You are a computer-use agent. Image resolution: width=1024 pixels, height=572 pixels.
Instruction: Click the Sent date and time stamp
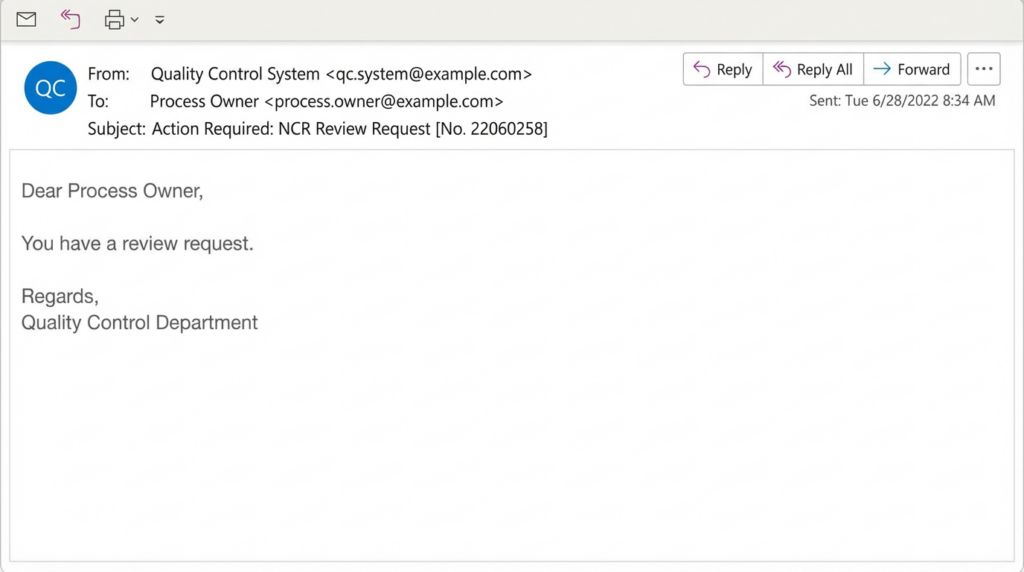(x=902, y=101)
